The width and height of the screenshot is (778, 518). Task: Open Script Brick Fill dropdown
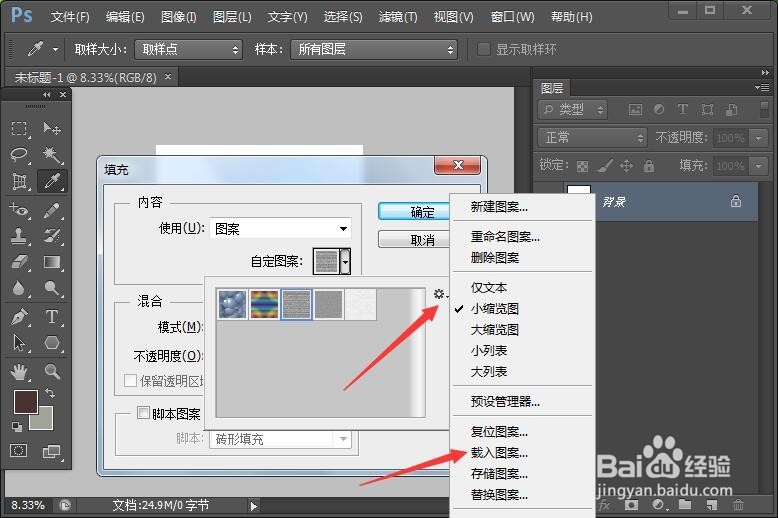[281, 439]
